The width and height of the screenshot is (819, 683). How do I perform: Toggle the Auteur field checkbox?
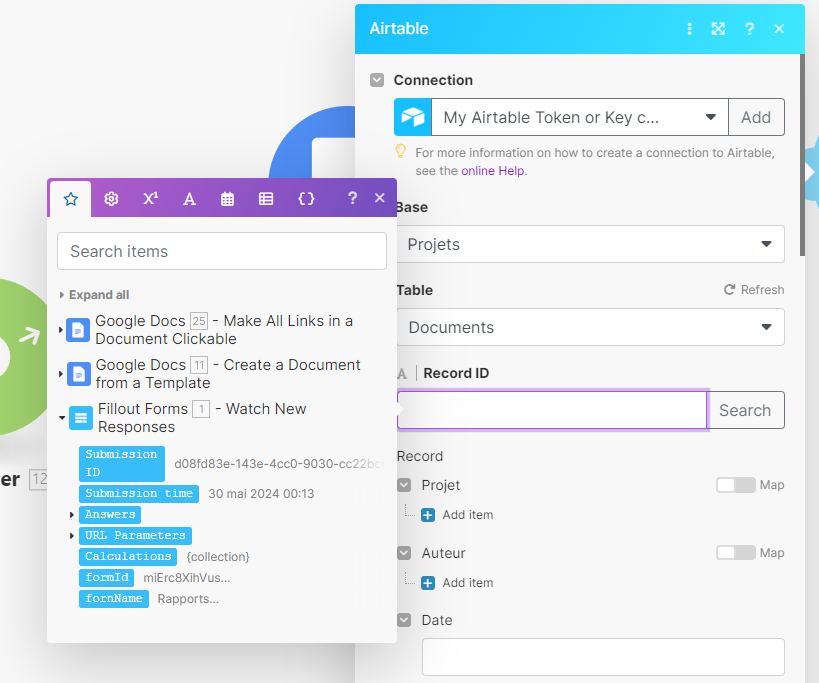404,553
